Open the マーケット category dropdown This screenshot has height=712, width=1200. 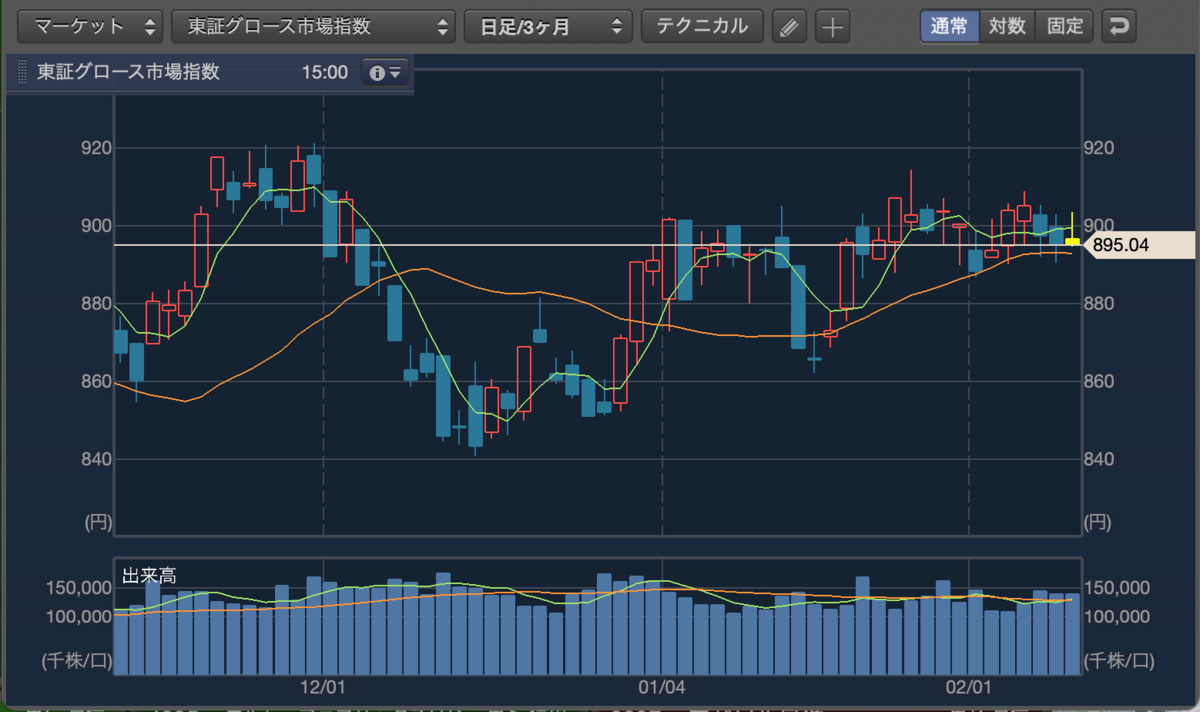click(91, 27)
